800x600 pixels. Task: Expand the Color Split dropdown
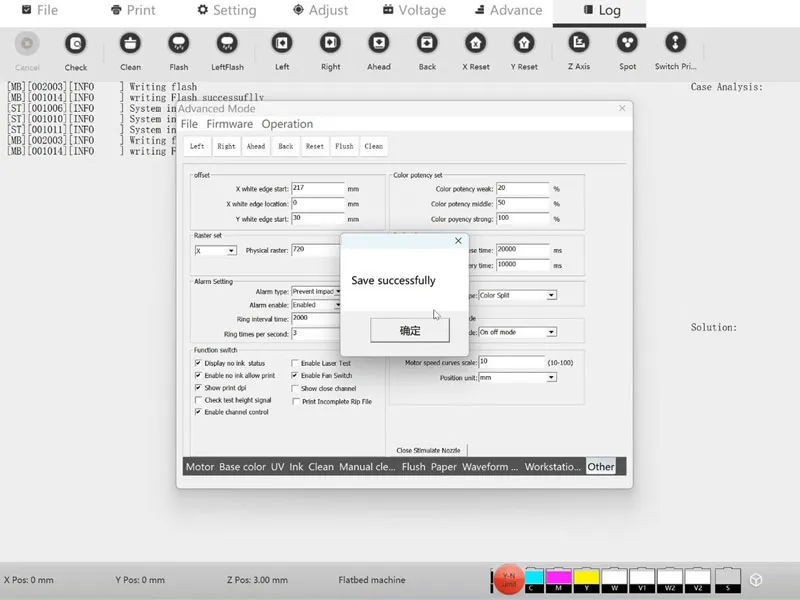tap(517, 295)
